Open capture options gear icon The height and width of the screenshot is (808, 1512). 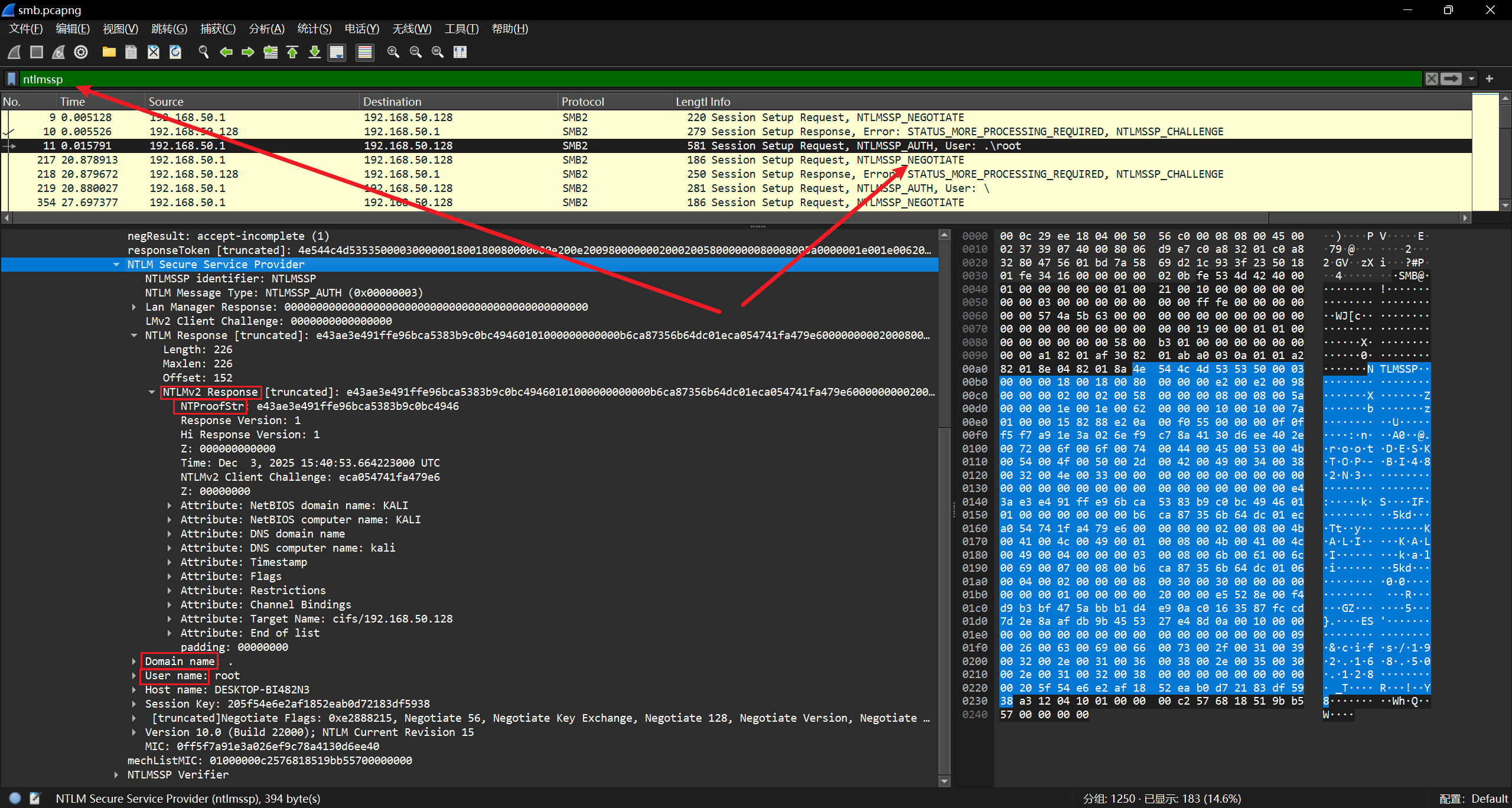81,52
